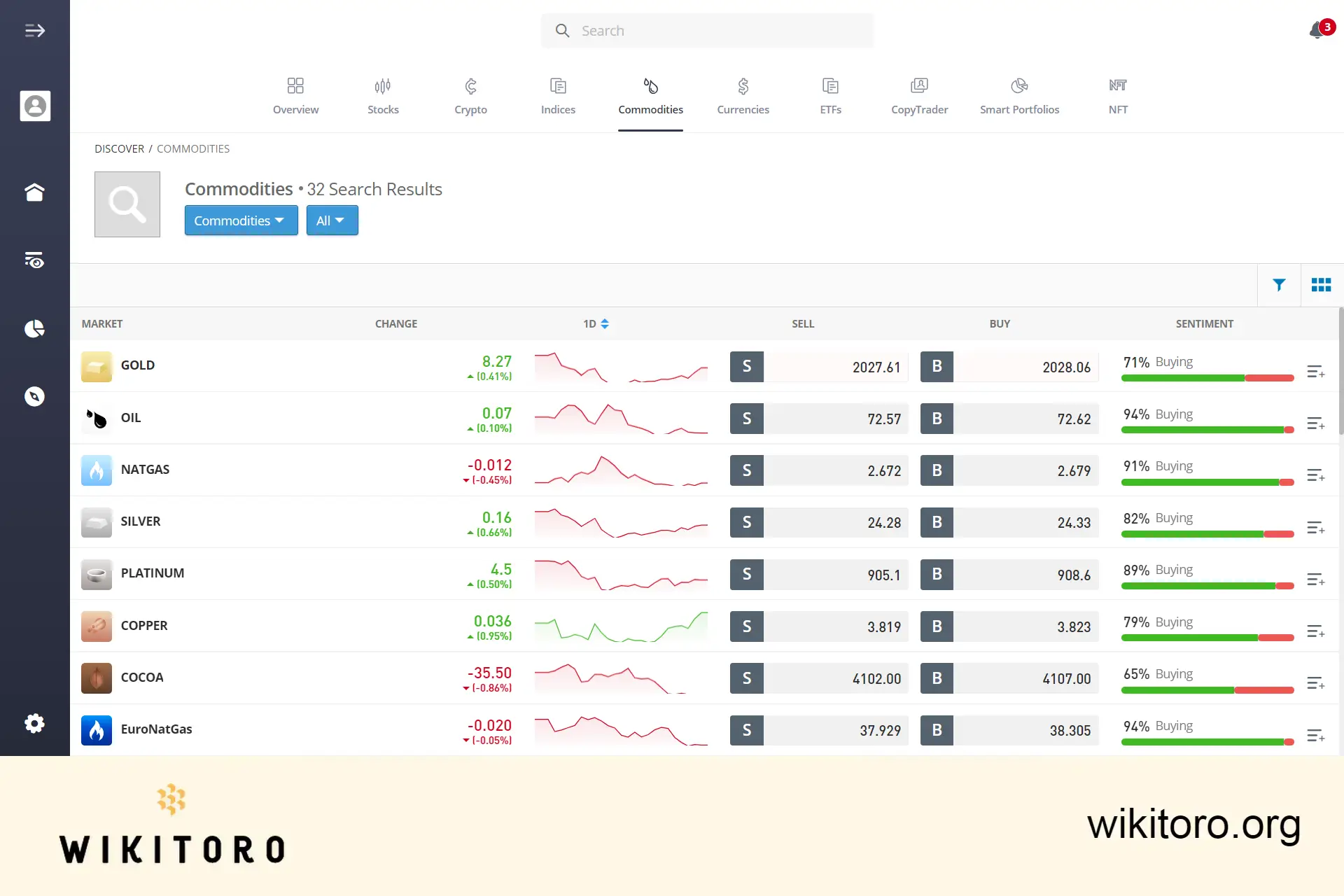Click the notification bell icon

click(x=1317, y=30)
